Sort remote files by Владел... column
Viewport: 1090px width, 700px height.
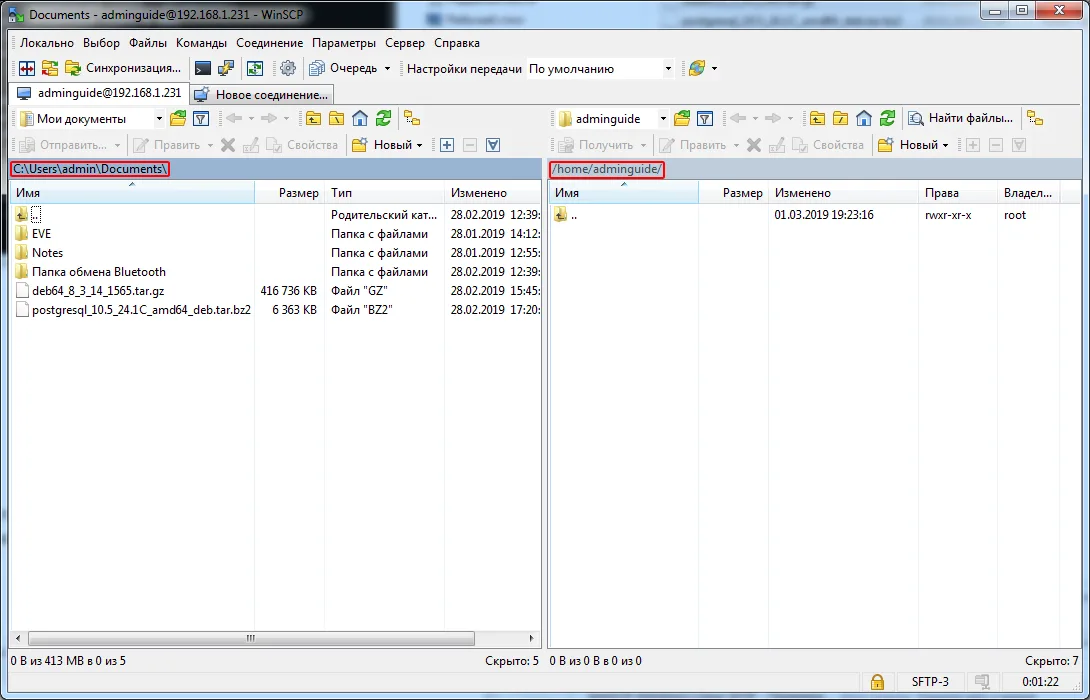pyautogui.click(x=1029, y=193)
